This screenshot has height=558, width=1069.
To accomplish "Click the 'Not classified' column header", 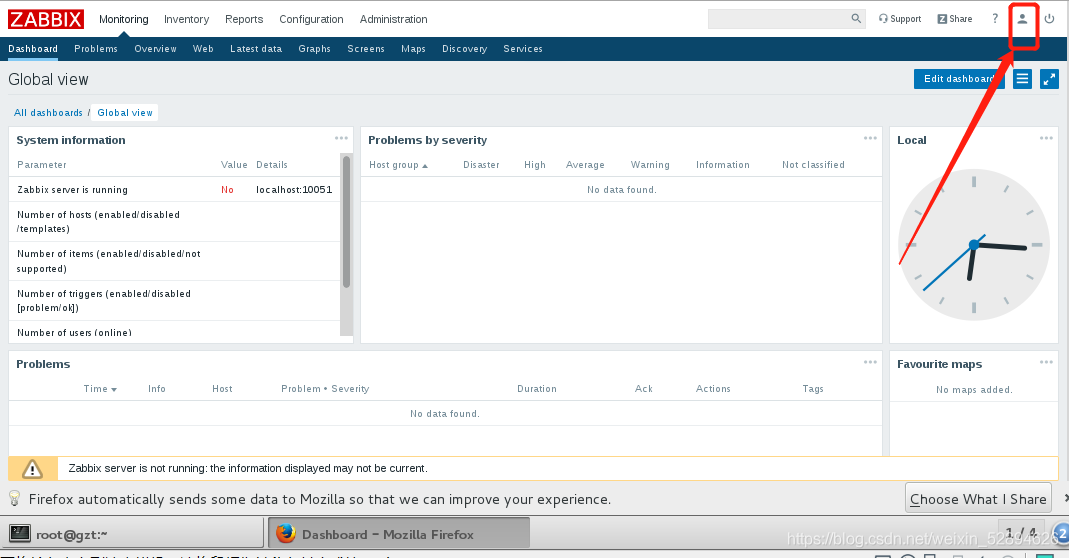I will pyautogui.click(x=813, y=165).
